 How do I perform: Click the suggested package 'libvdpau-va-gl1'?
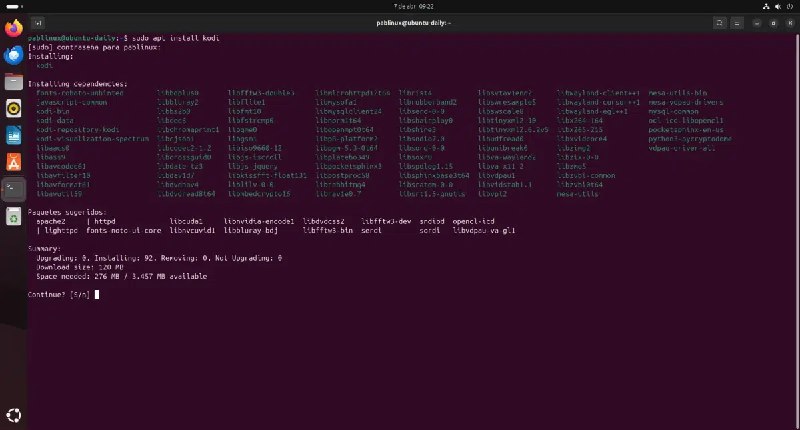tap(484, 231)
